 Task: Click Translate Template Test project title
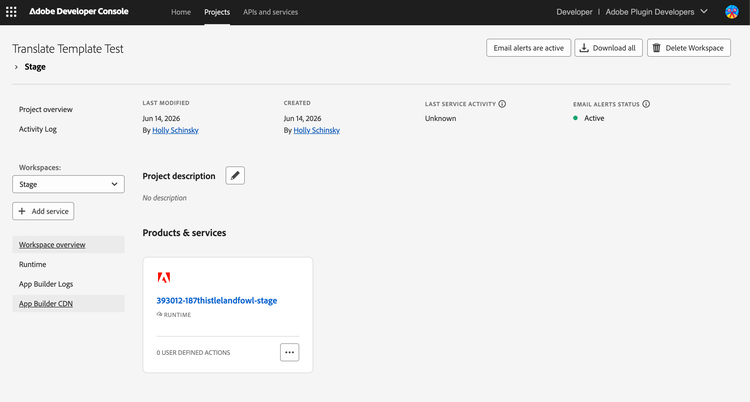pyautogui.click(x=68, y=49)
